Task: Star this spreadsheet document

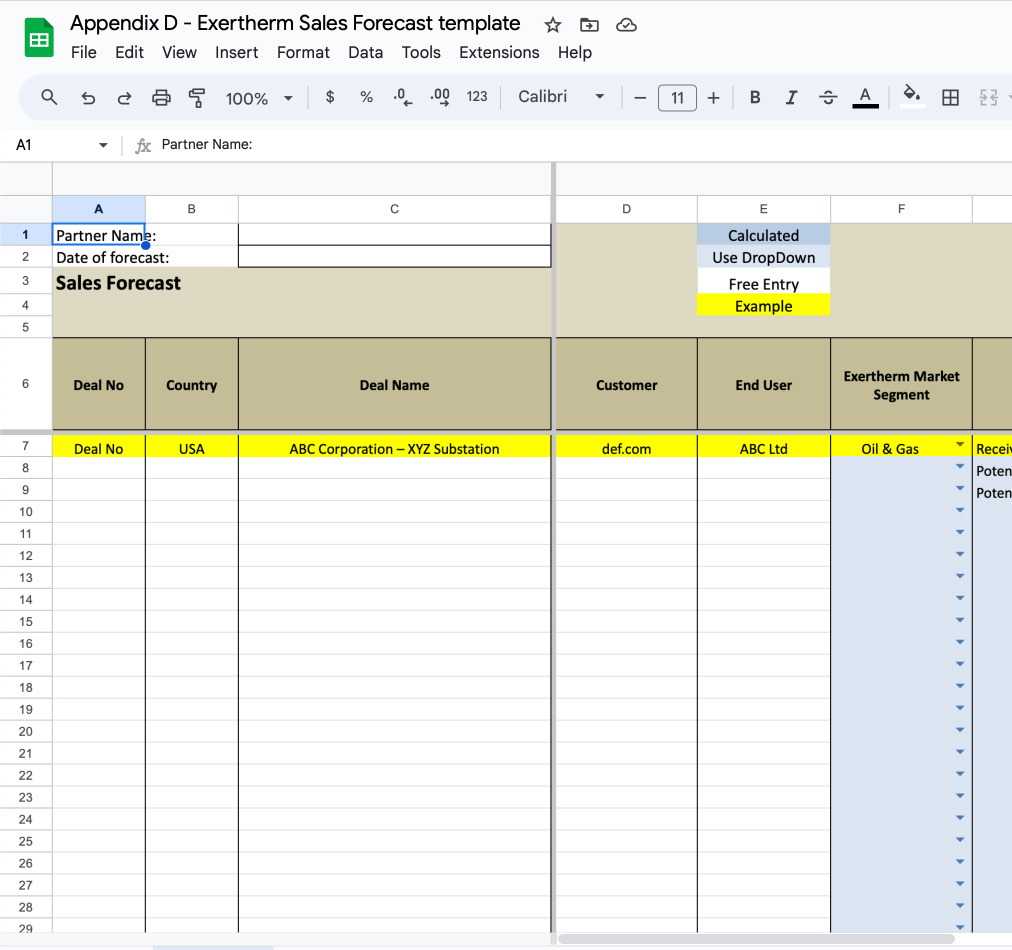Action: tap(552, 25)
